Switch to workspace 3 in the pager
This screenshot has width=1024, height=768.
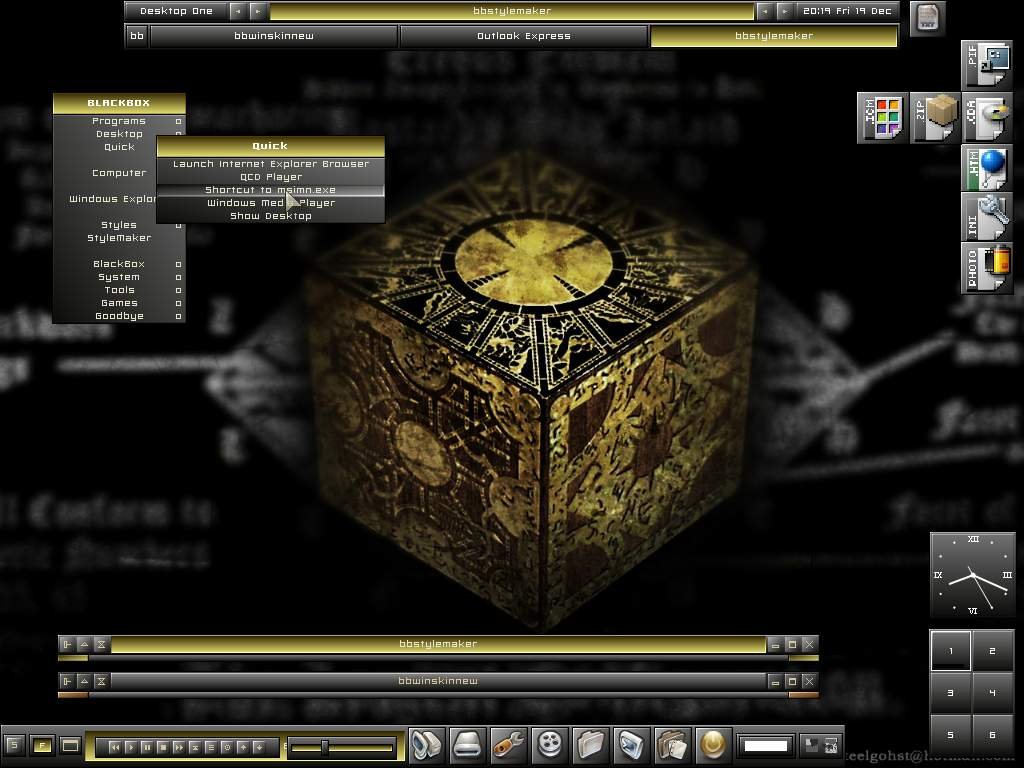pyautogui.click(x=951, y=692)
